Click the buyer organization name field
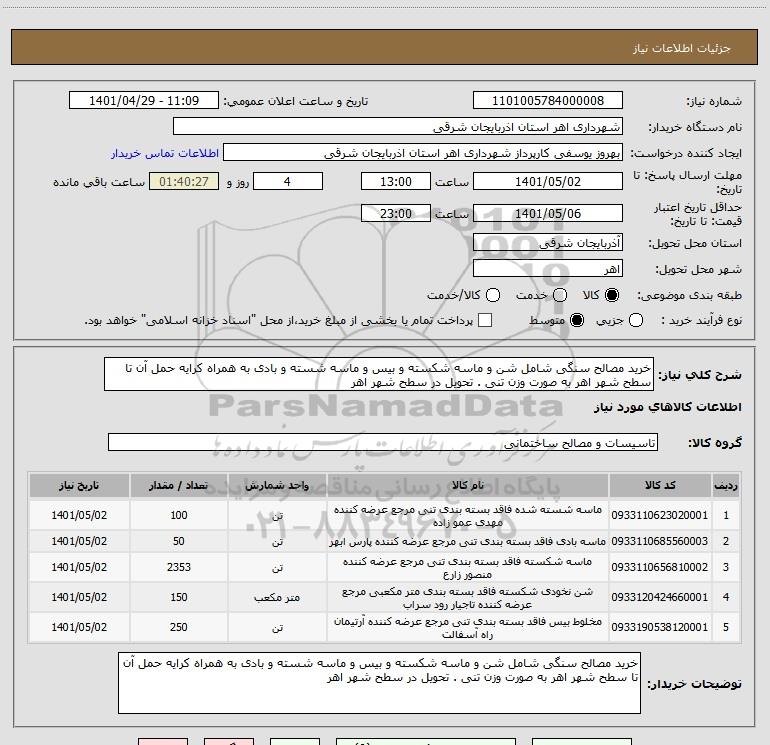 click(398, 127)
